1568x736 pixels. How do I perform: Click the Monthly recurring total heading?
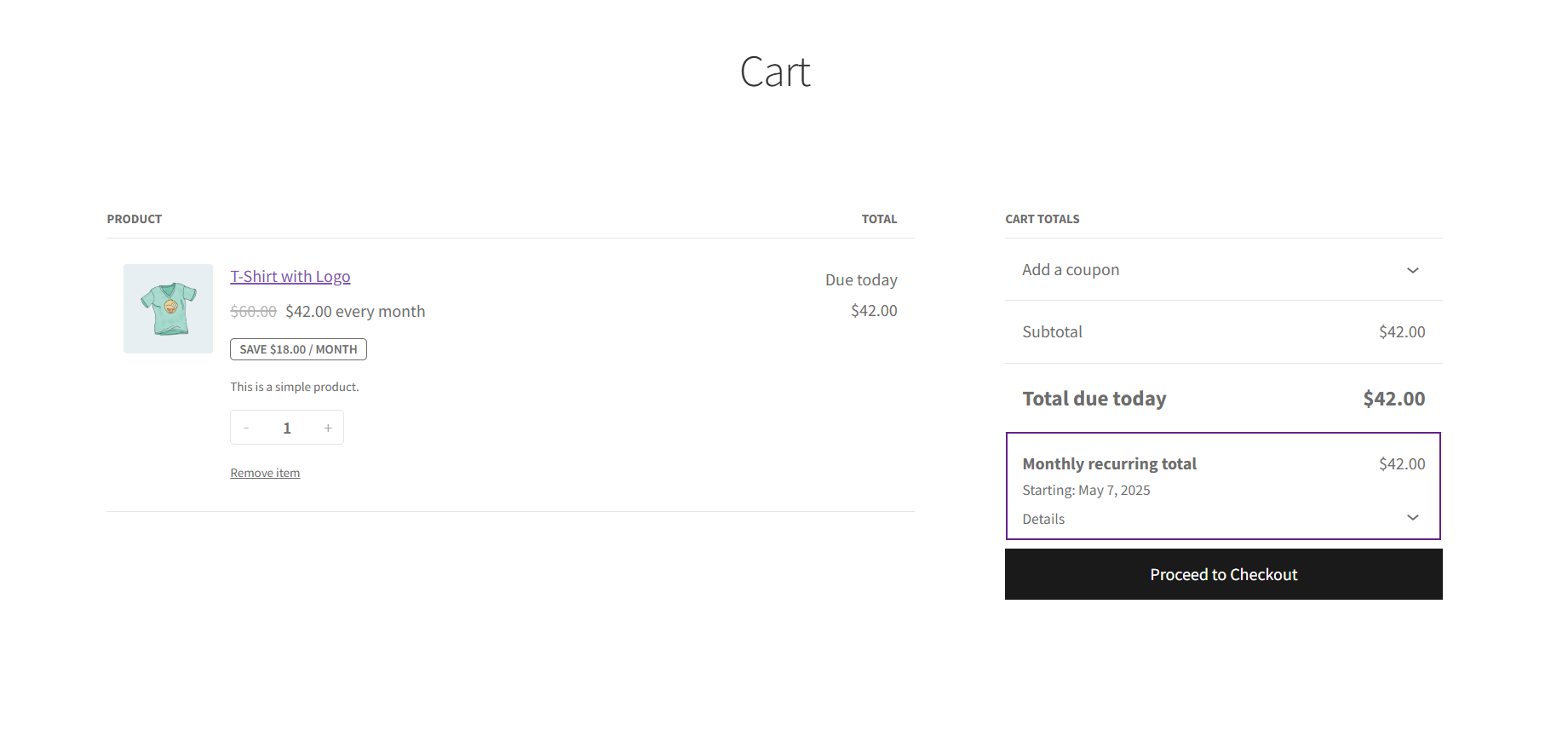[x=1109, y=464]
